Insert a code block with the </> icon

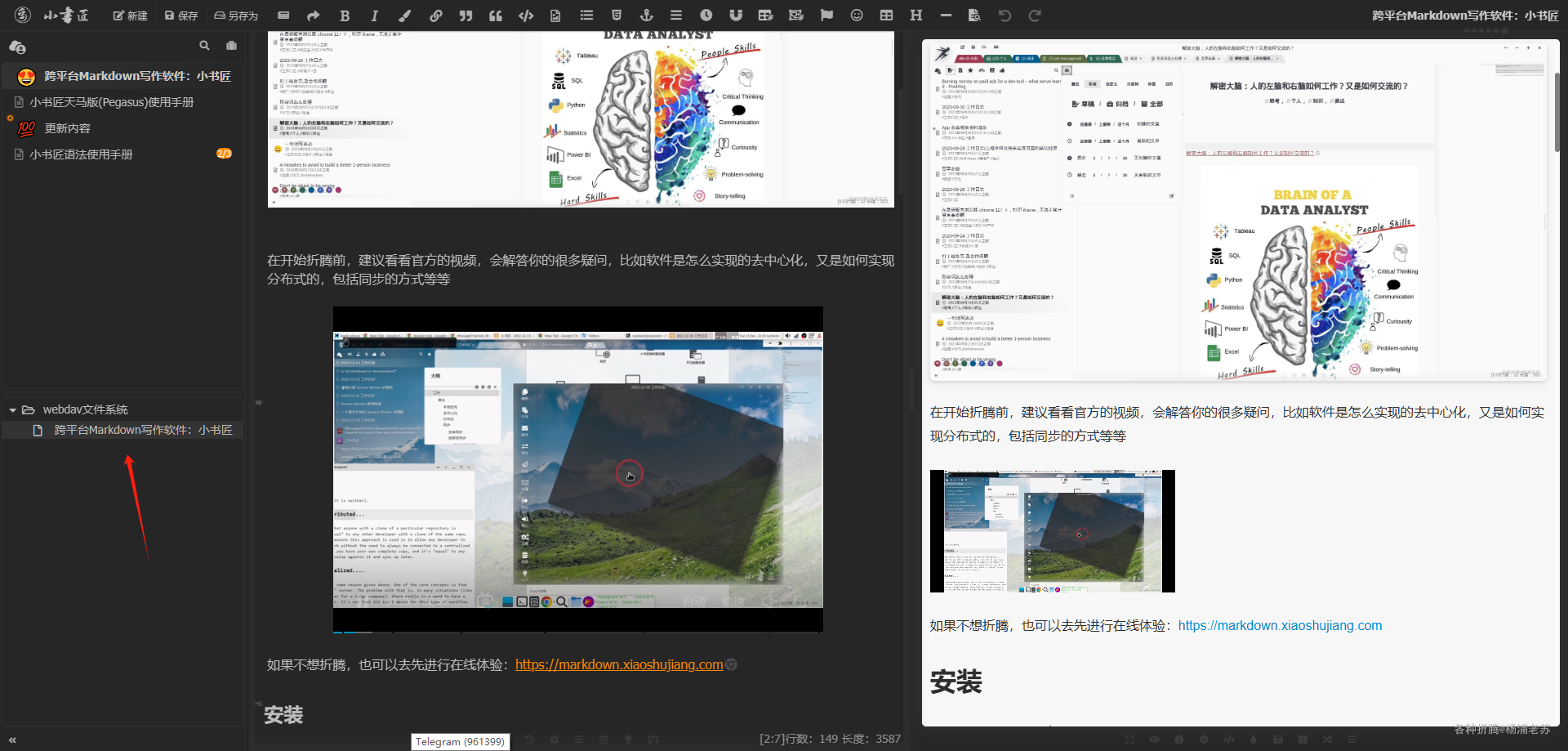pos(526,16)
